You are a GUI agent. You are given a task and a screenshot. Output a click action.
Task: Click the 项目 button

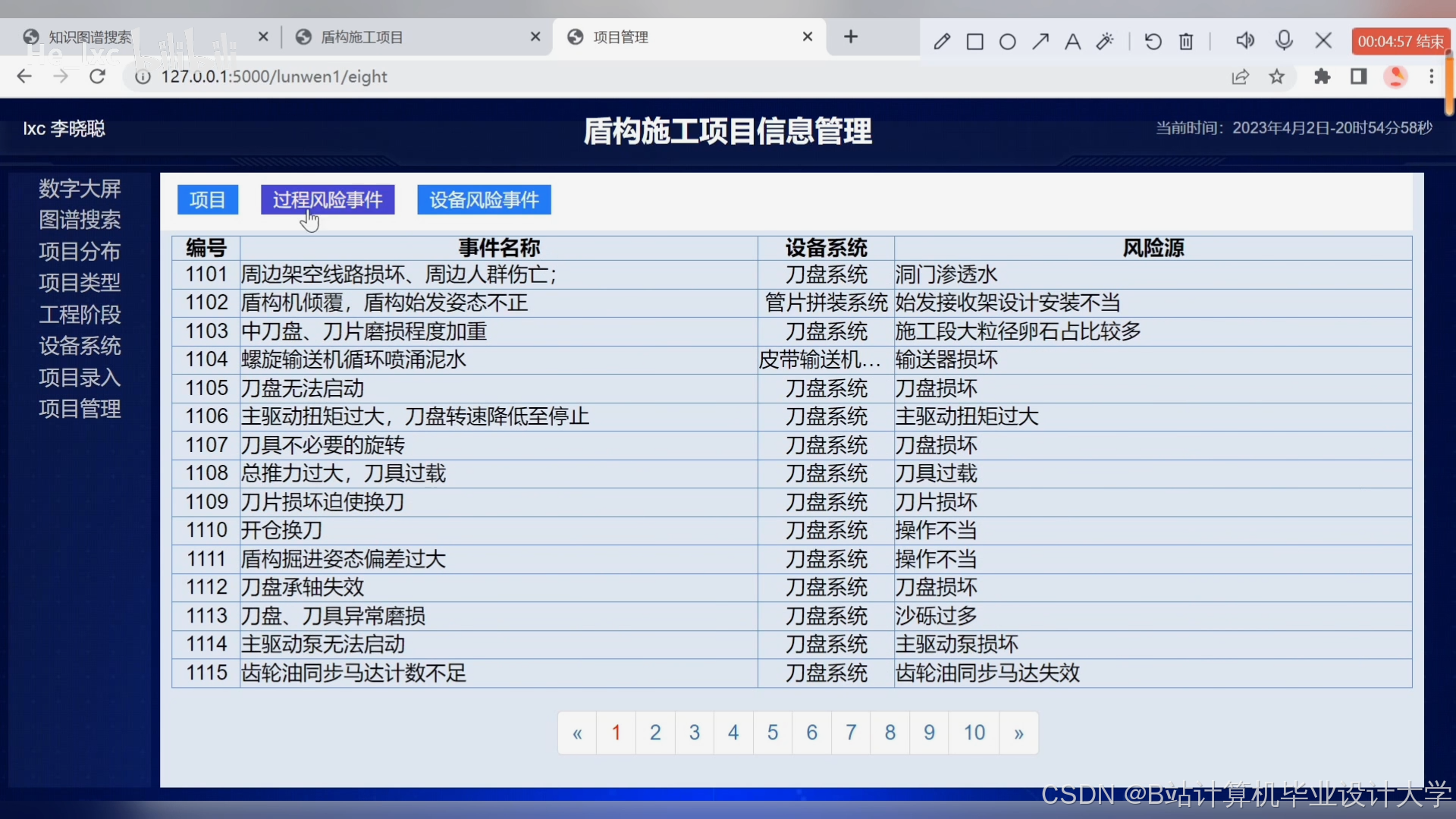click(207, 199)
